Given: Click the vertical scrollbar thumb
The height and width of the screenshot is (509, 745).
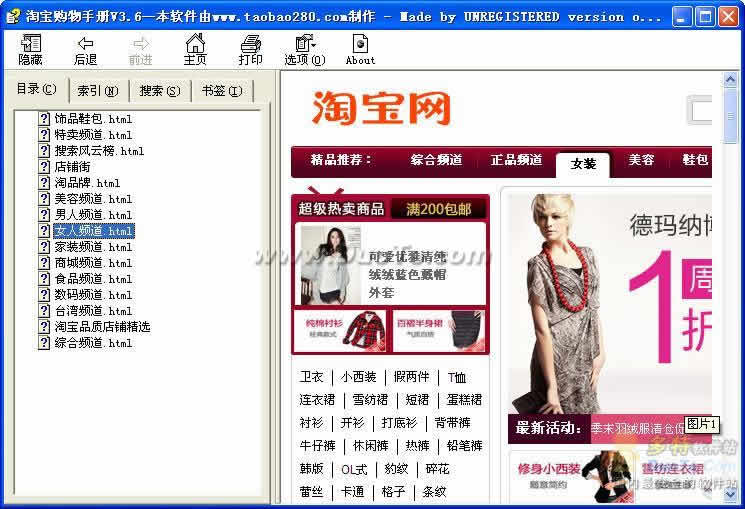Looking at the screenshot, I should [x=730, y=115].
